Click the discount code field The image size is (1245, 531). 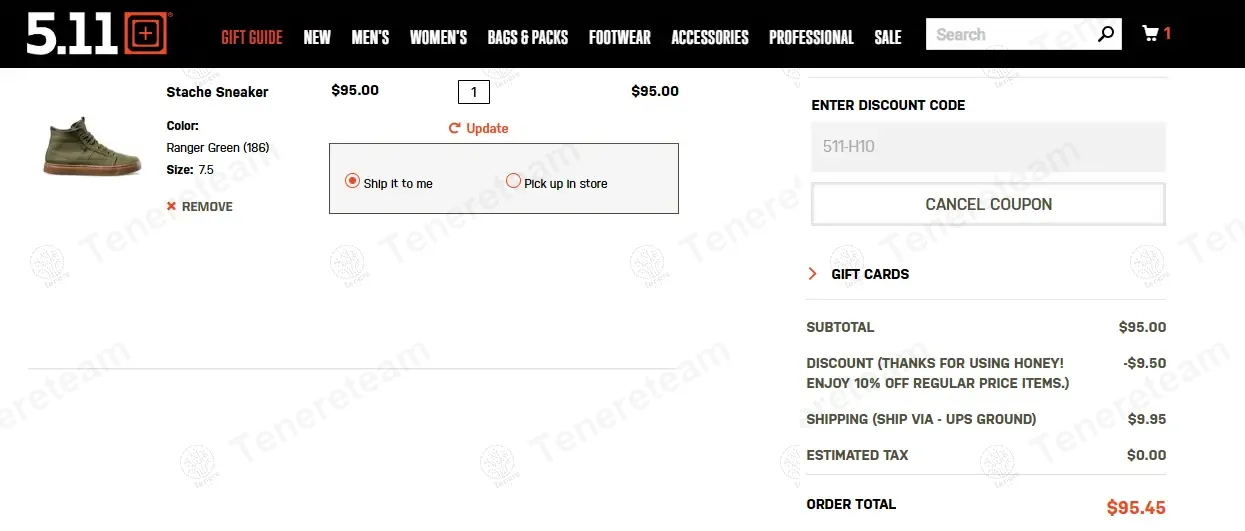click(x=988, y=147)
